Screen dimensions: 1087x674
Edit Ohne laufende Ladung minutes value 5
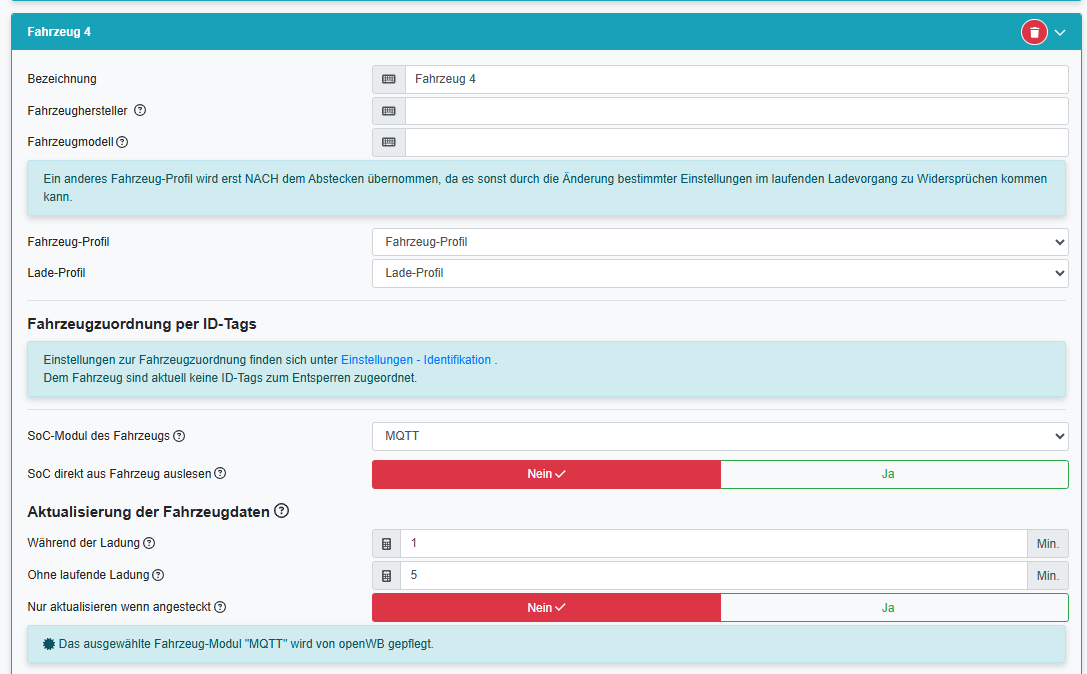pyautogui.click(x=713, y=576)
